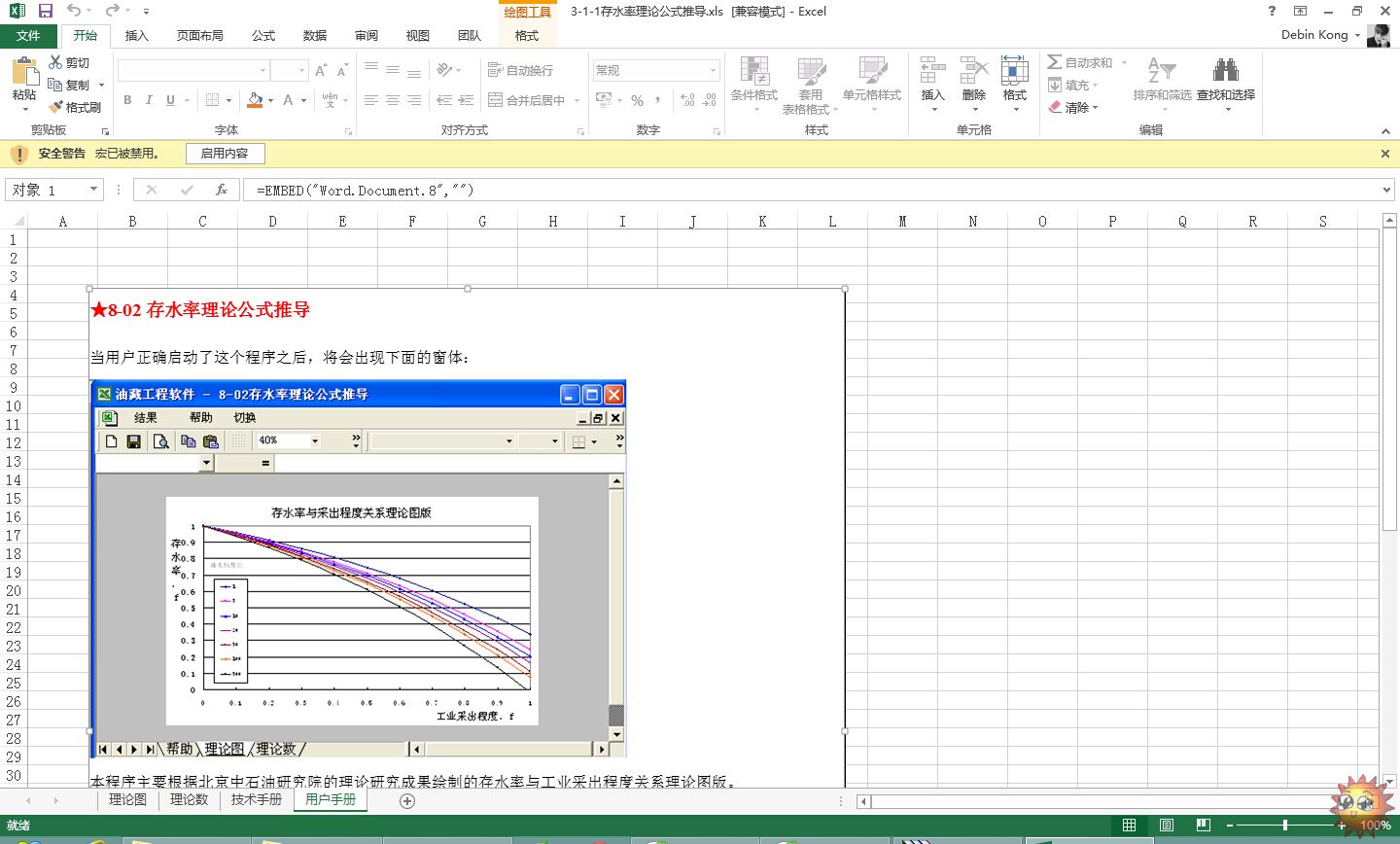Click Insert cells (插入) icon
Screen dimensions: 1400x844
click(x=933, y=72)
